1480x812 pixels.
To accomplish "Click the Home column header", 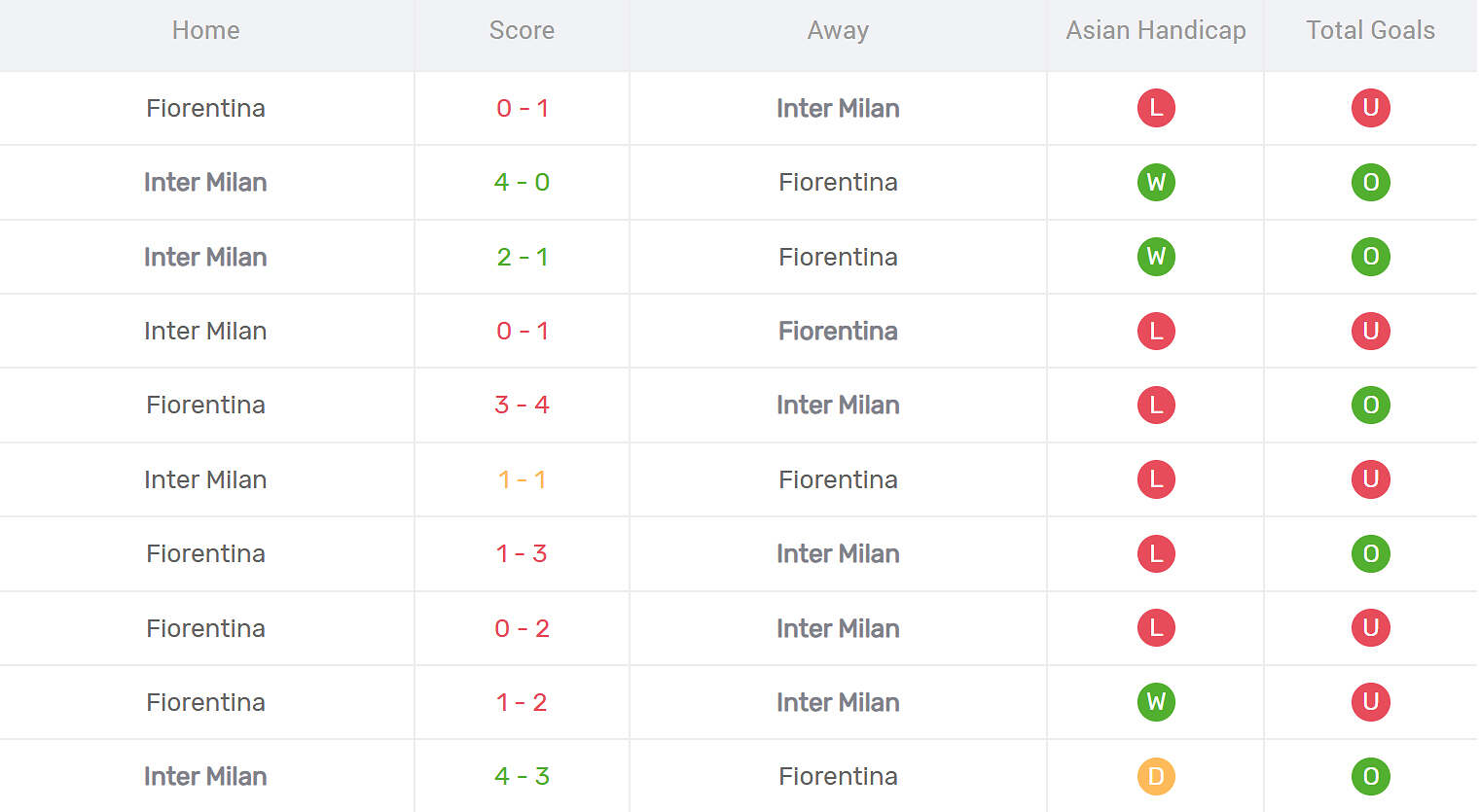I will click(205, 30).
